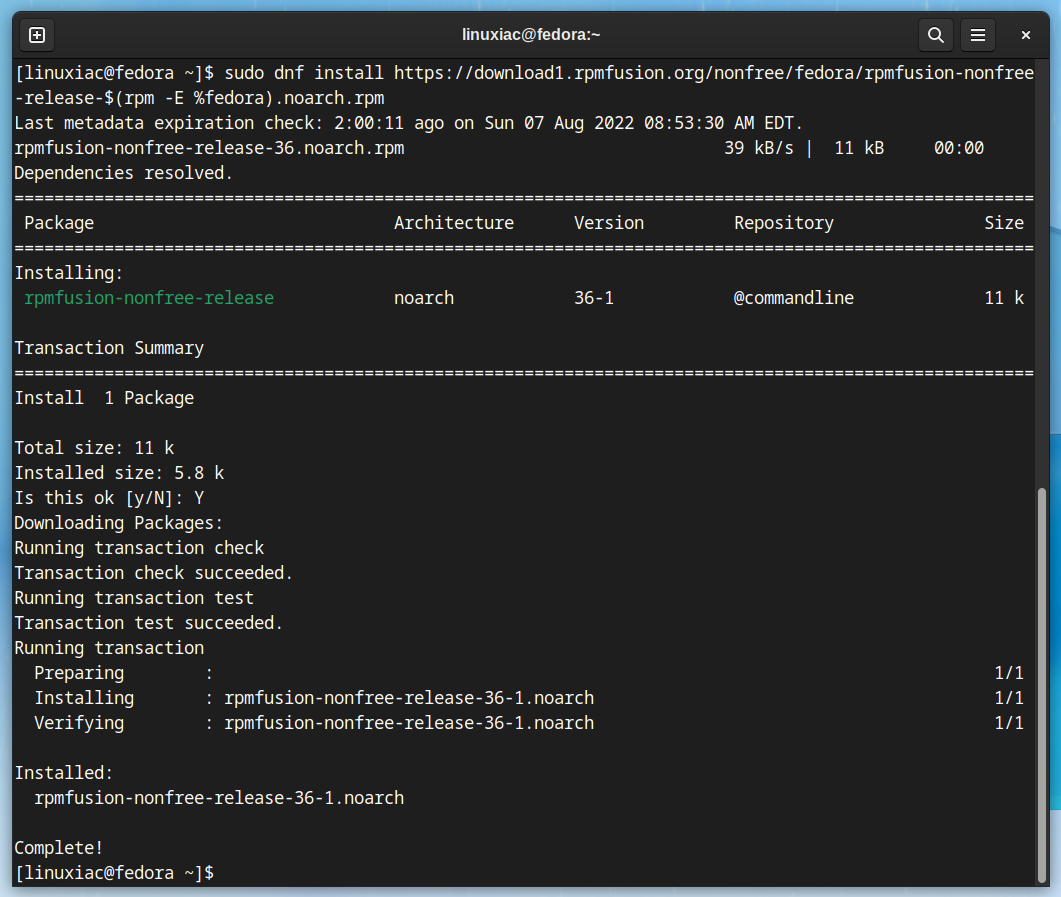Click the 'rpmfusion-nonfree-release-36.noarch.rpm' download line
1061x897 pixels.
point(499,148)
